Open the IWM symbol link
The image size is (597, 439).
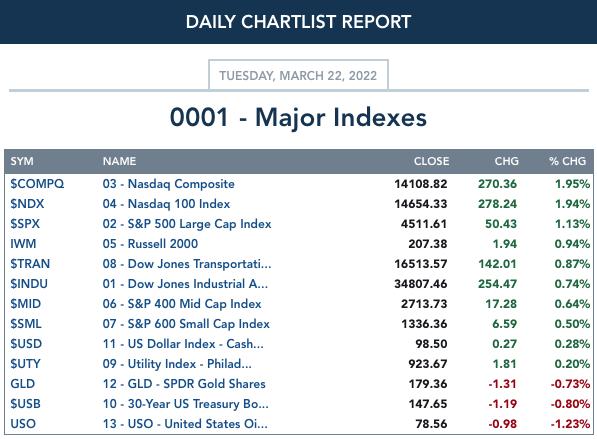pyautogui.click(x=23, y=244)
